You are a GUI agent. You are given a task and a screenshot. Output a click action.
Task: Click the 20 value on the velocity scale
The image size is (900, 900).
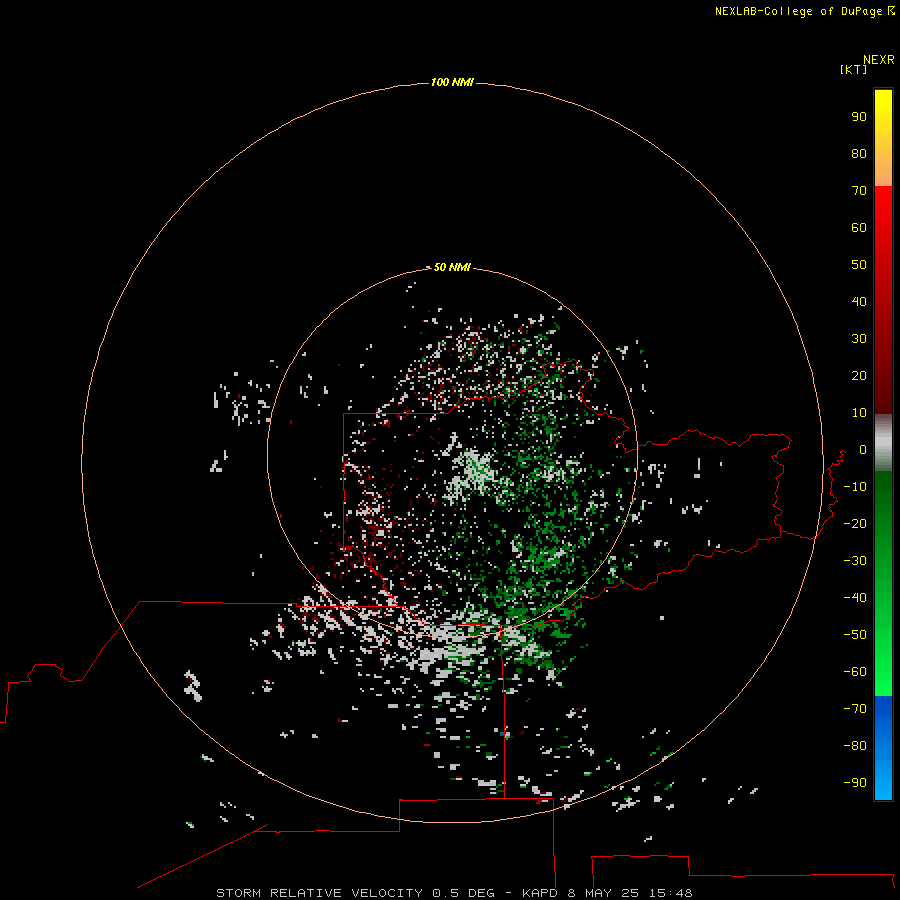point(859,376)
